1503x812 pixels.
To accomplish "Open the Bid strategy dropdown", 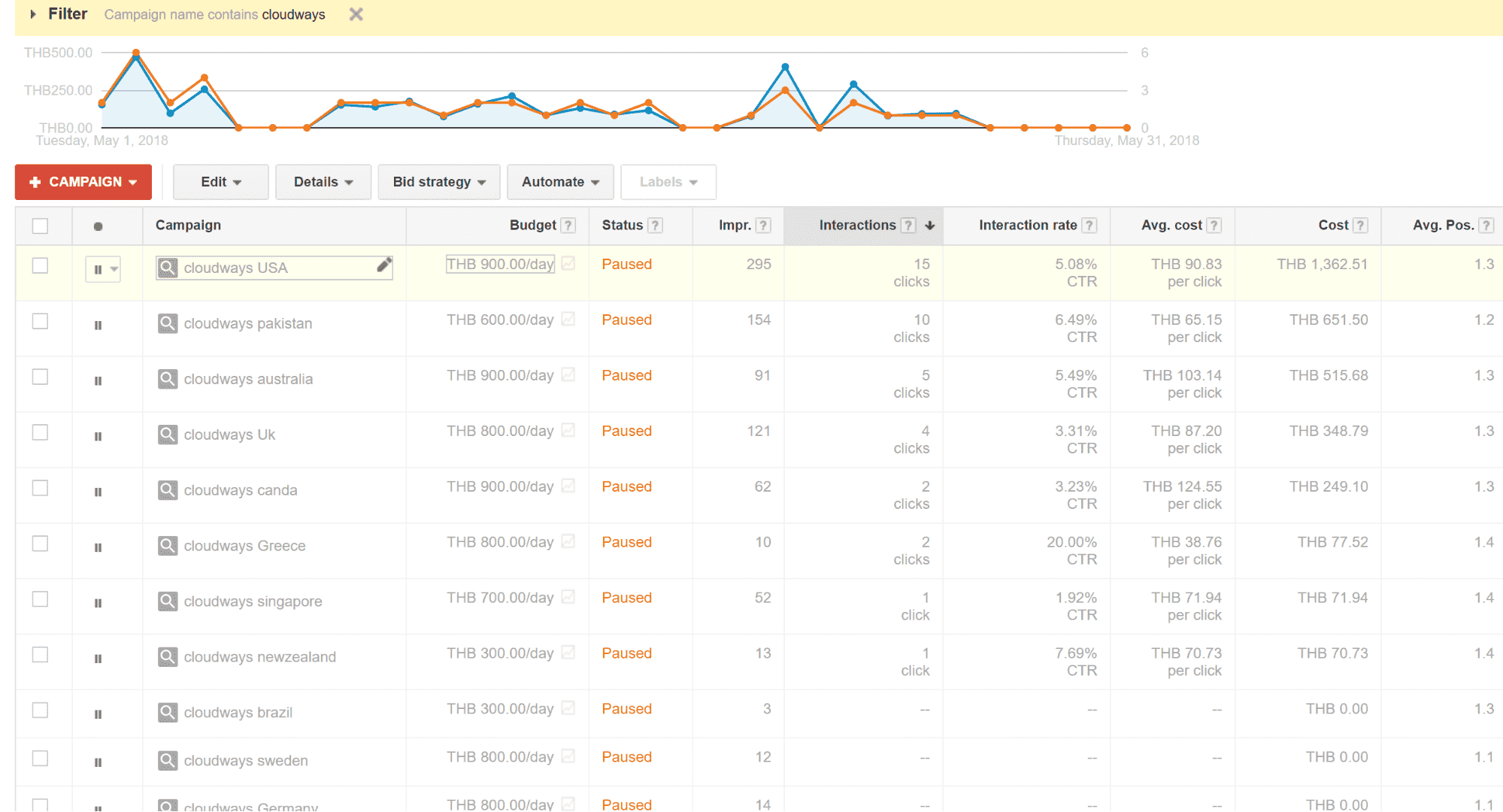I will pyautogui.click(x=439, y=182).
